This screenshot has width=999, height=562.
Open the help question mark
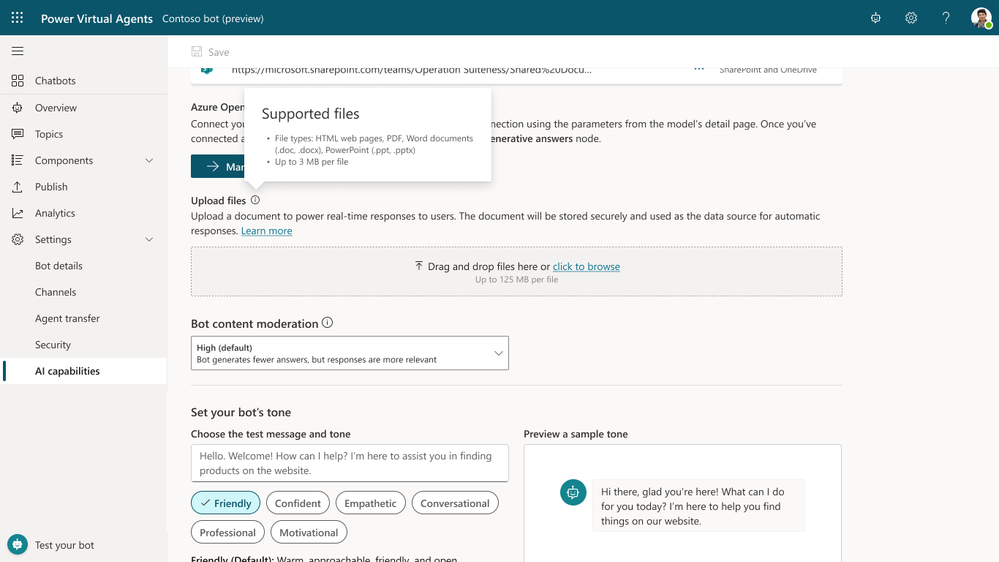[946, 18]
